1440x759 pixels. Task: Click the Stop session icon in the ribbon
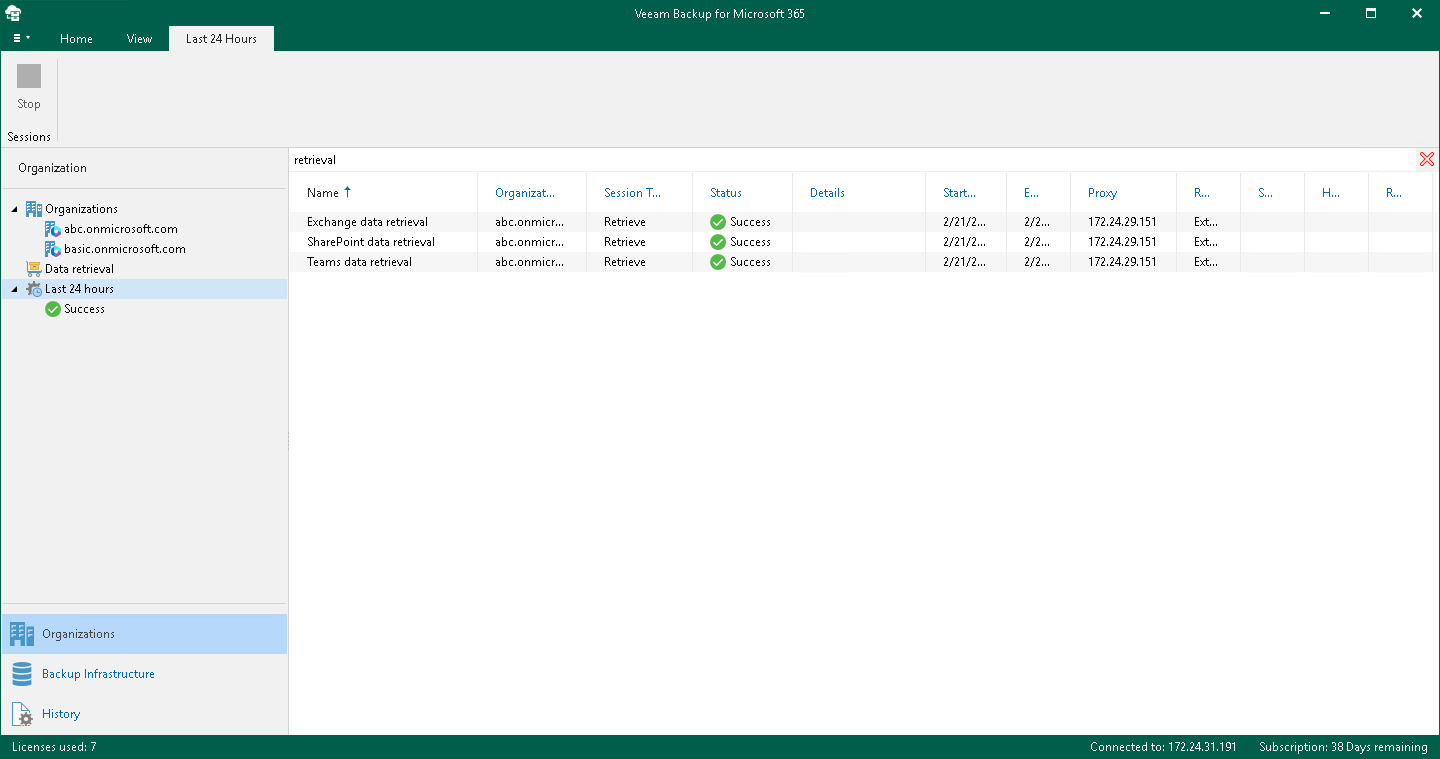pyautogui.click(x=29, y=76)
